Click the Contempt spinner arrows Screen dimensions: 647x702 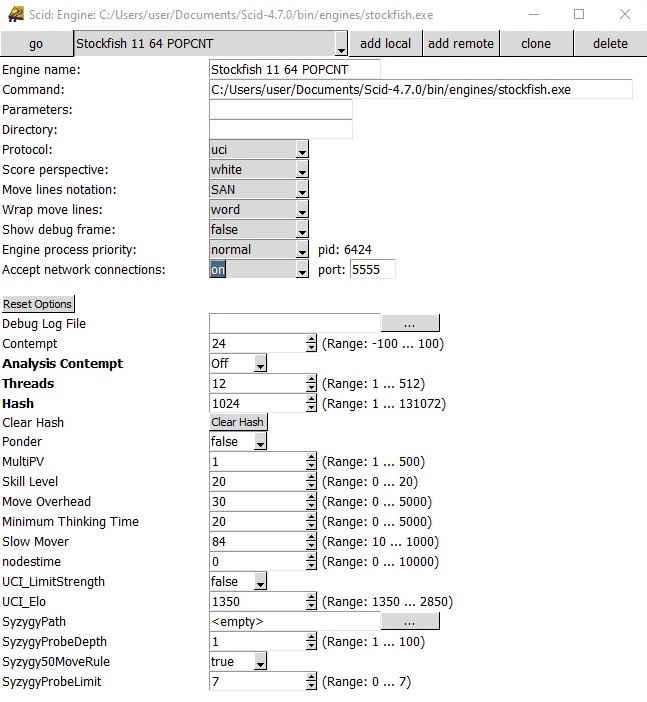click(x=311, y=343)
